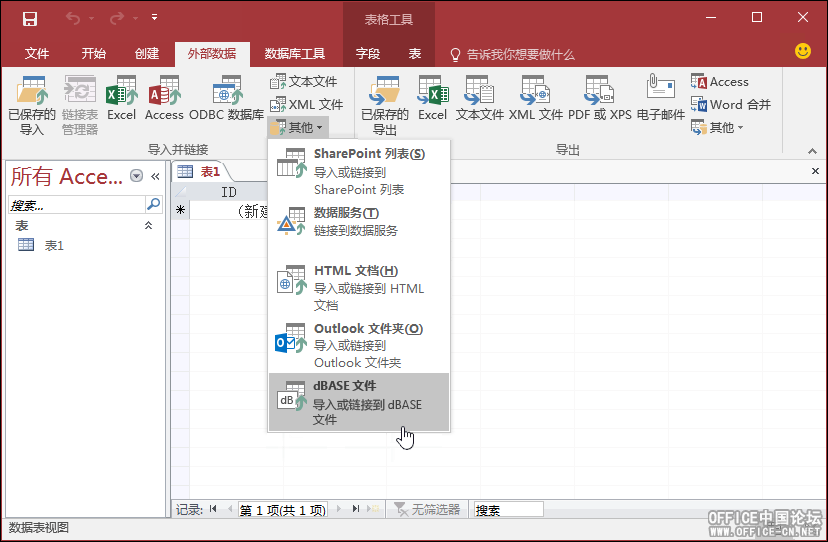Export to XML 文件 in export group
This screenshot has width=828, height=542.
click(x=536, y=99)
